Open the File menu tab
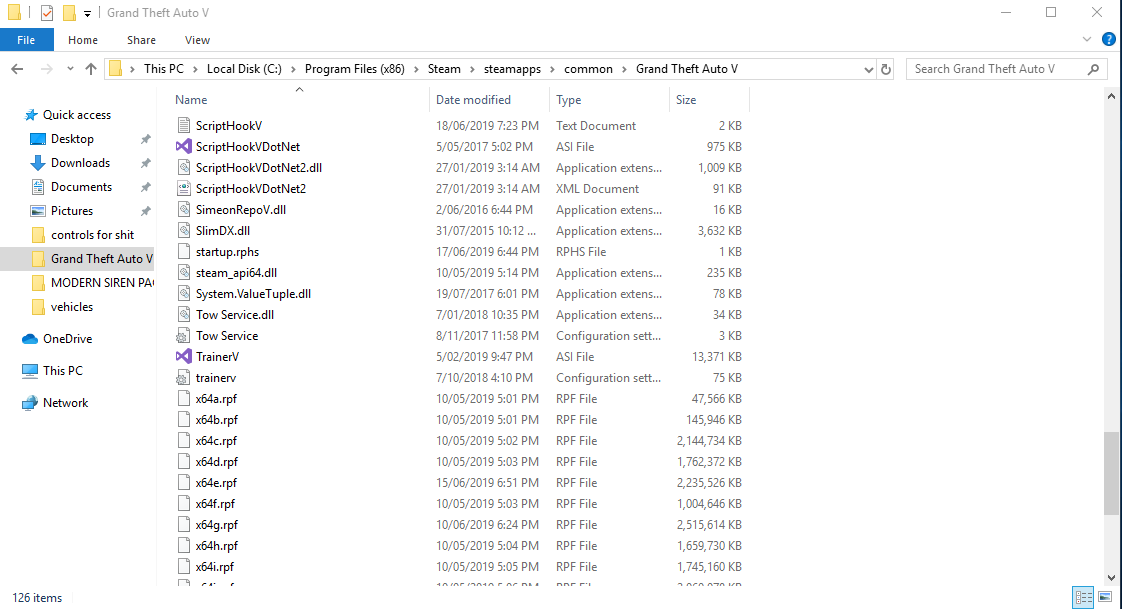 pyautogui.click(x=26, y=40)
